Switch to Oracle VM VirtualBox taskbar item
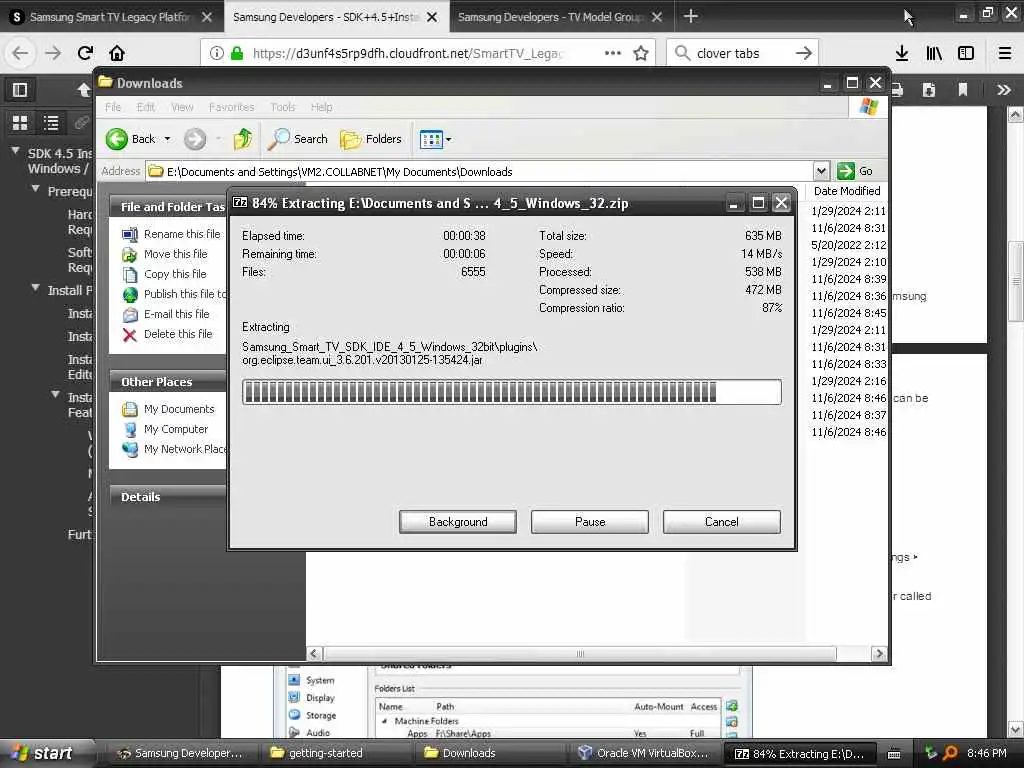This screenshot has width=1024, height=768. coord(643,753)
